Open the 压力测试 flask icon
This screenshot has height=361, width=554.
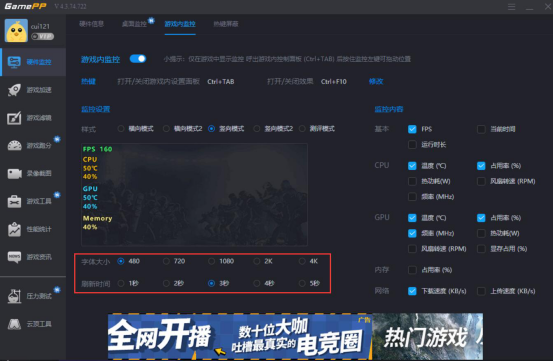(x=14, y=296)
